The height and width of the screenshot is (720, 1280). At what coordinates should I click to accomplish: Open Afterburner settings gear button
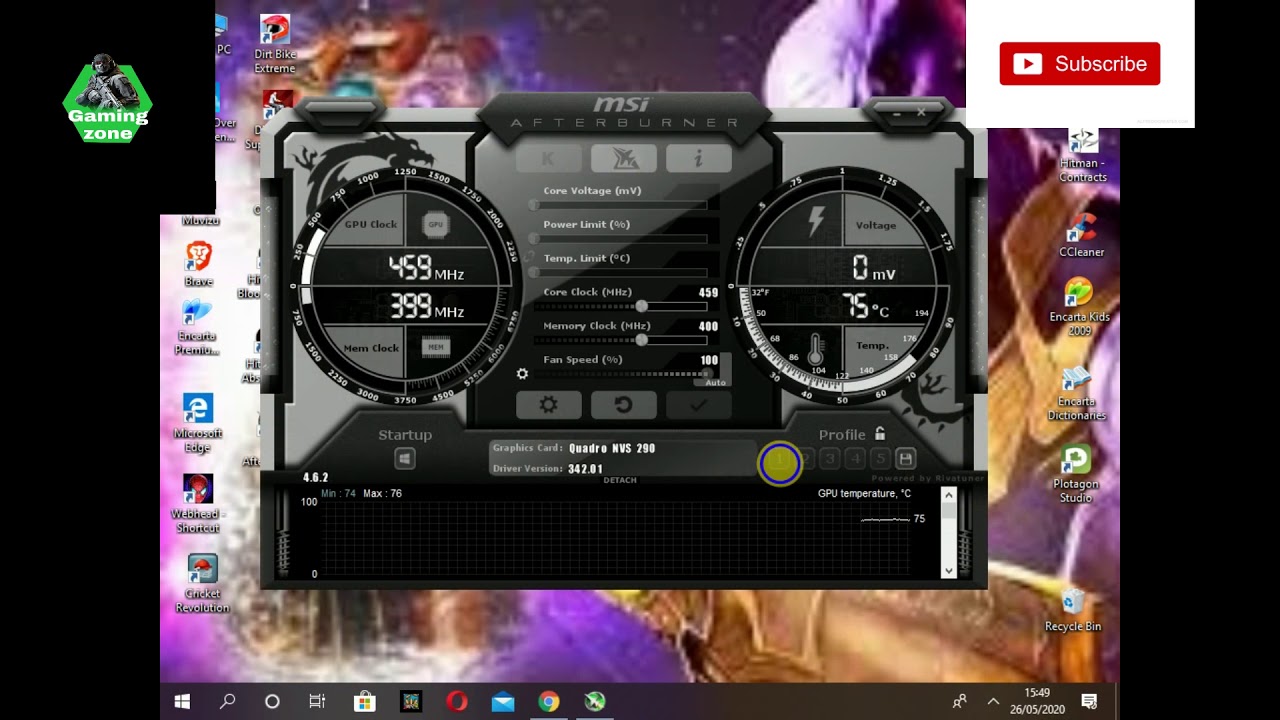pos(548,405)
